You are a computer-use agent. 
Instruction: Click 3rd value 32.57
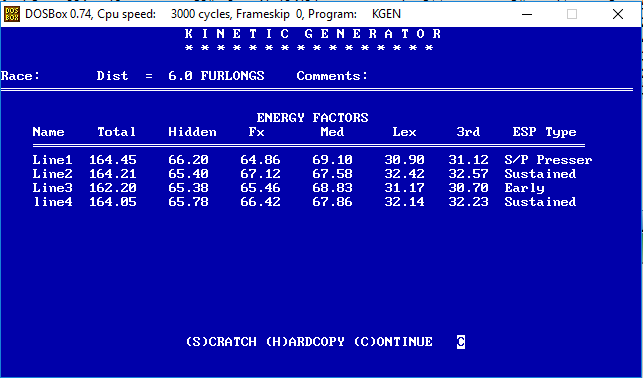(x=468, y=173)
